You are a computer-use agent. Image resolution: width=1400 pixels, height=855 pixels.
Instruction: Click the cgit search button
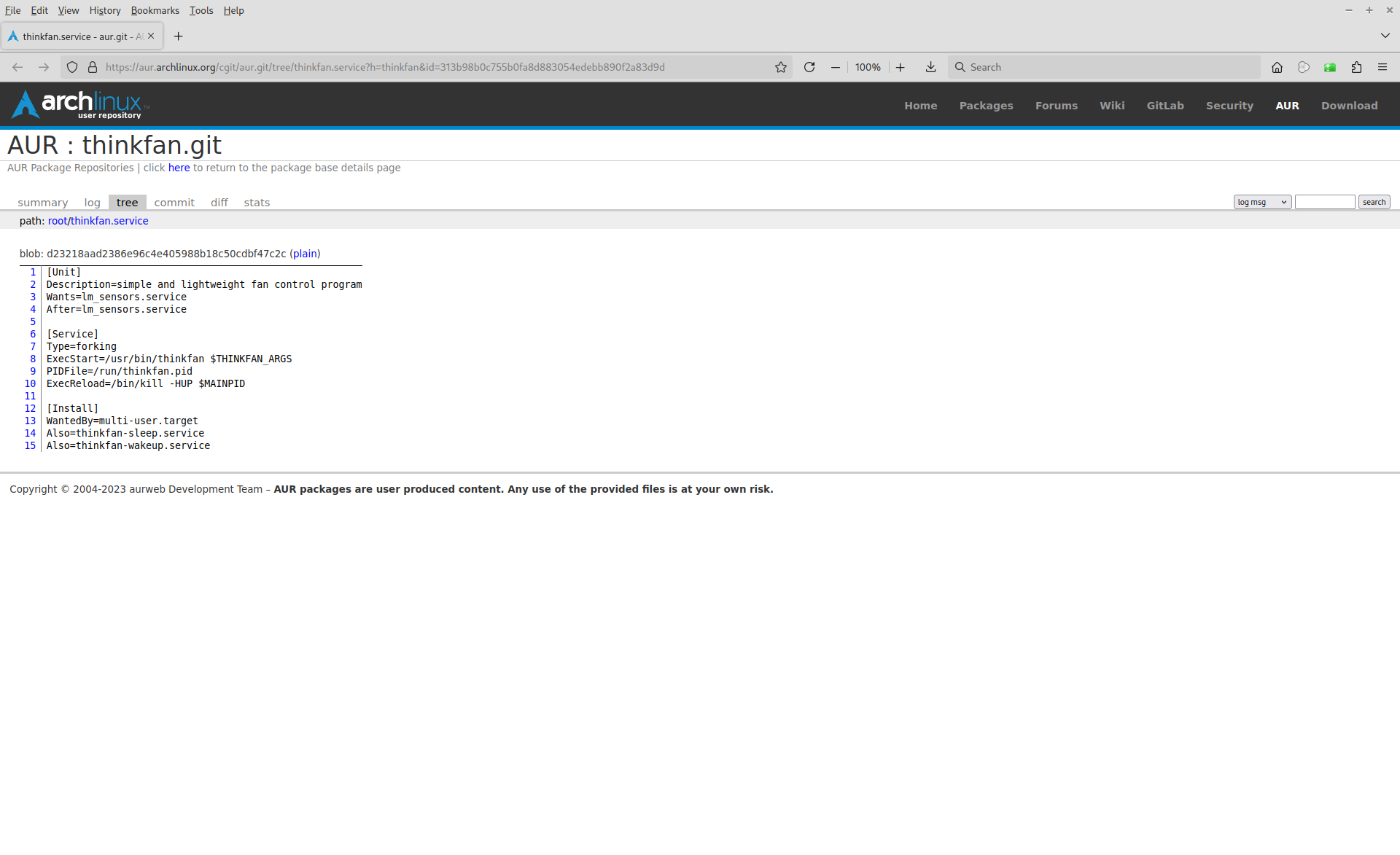1374,202
